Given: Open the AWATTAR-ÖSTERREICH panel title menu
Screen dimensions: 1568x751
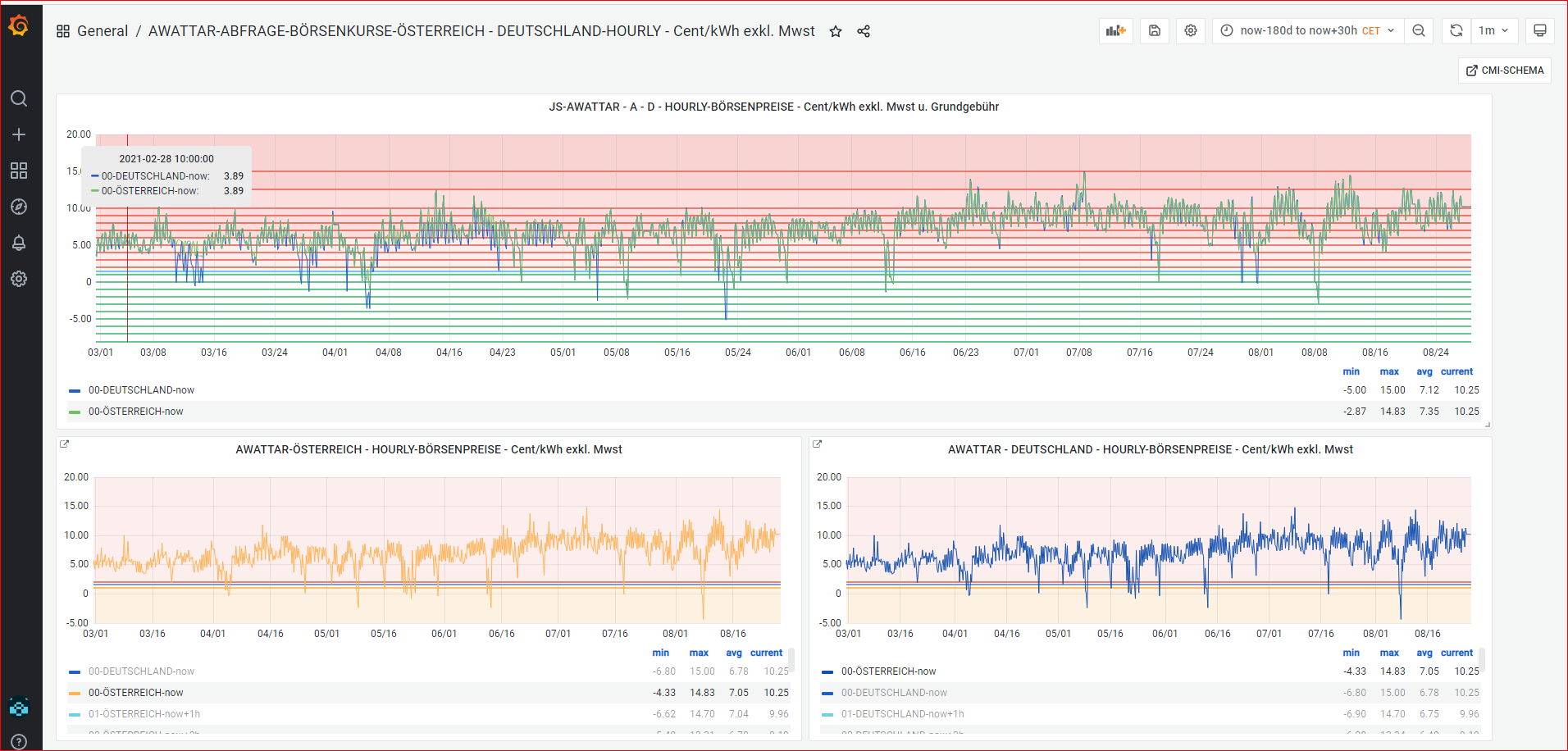Looking at the screenshot, I should coord(429,449).
